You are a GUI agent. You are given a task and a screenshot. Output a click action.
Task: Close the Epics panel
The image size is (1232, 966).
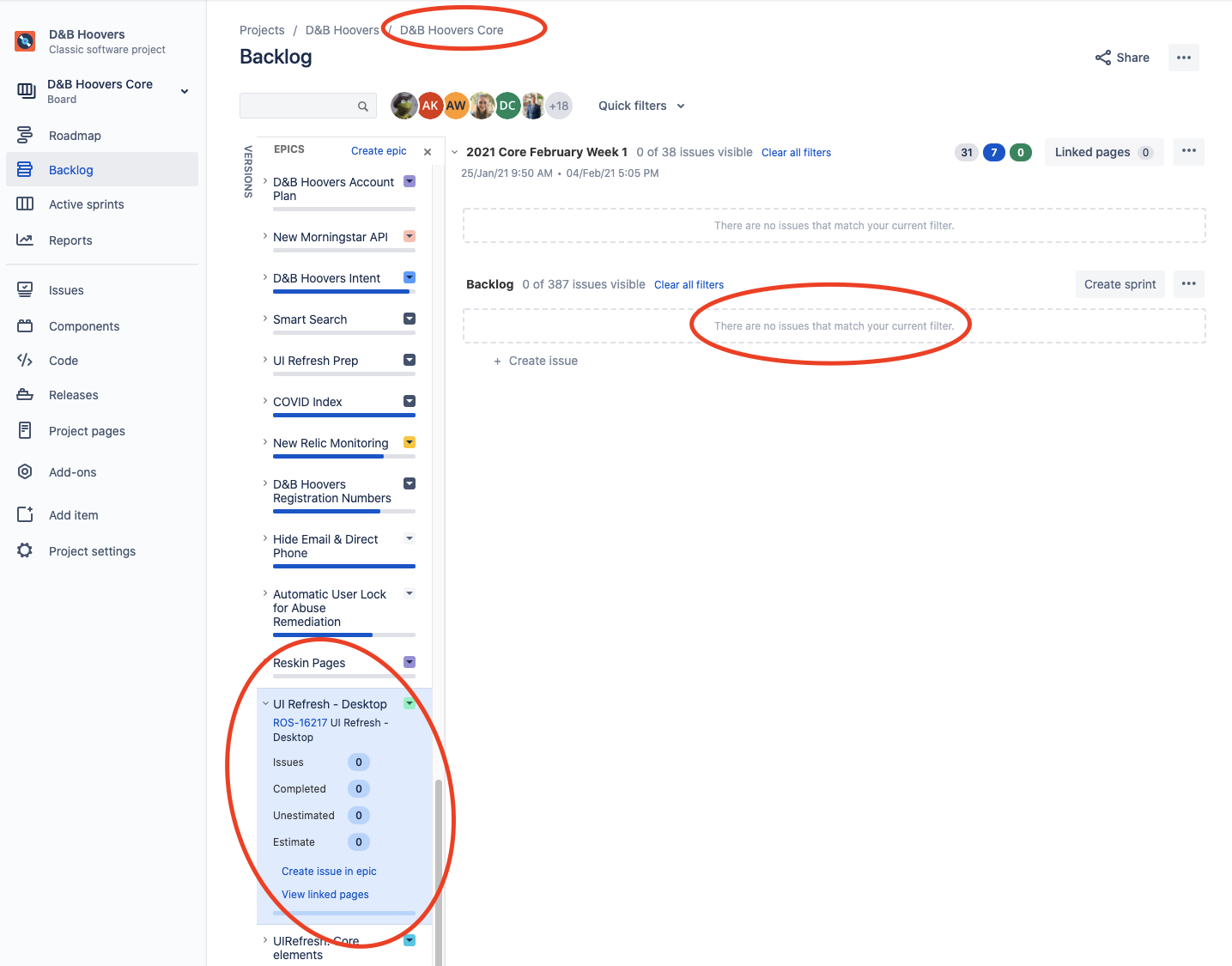(x=428, y=152)
